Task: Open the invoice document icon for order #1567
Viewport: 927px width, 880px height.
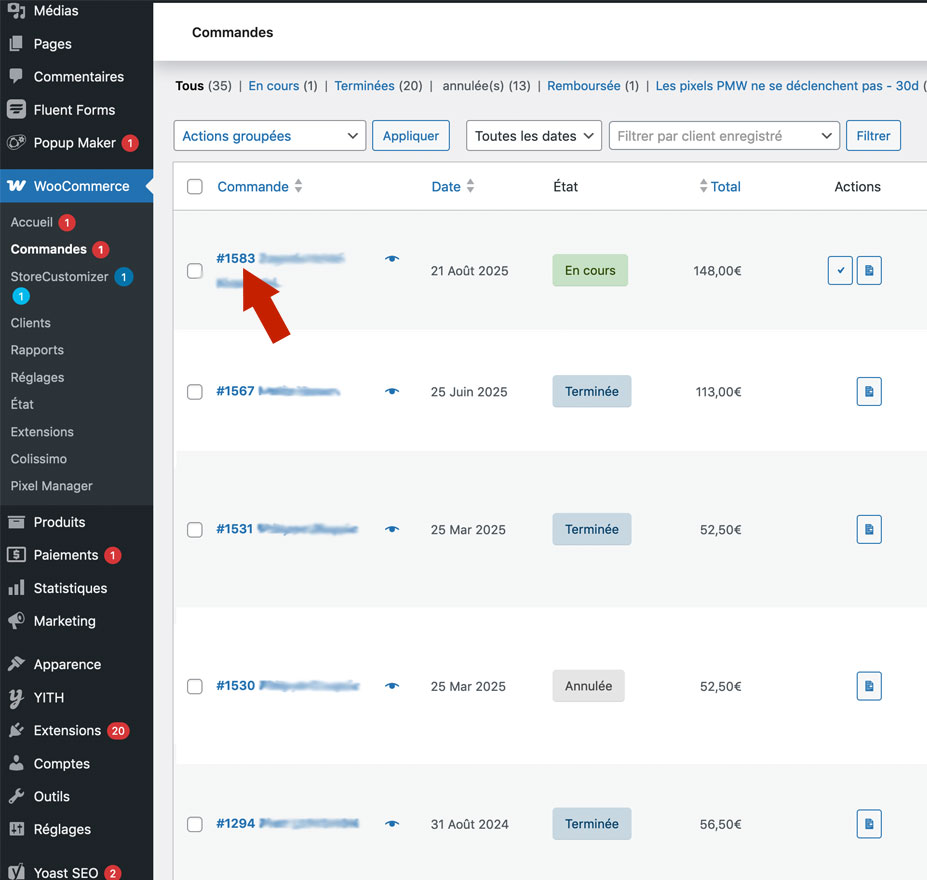Action: pos(869,391)
